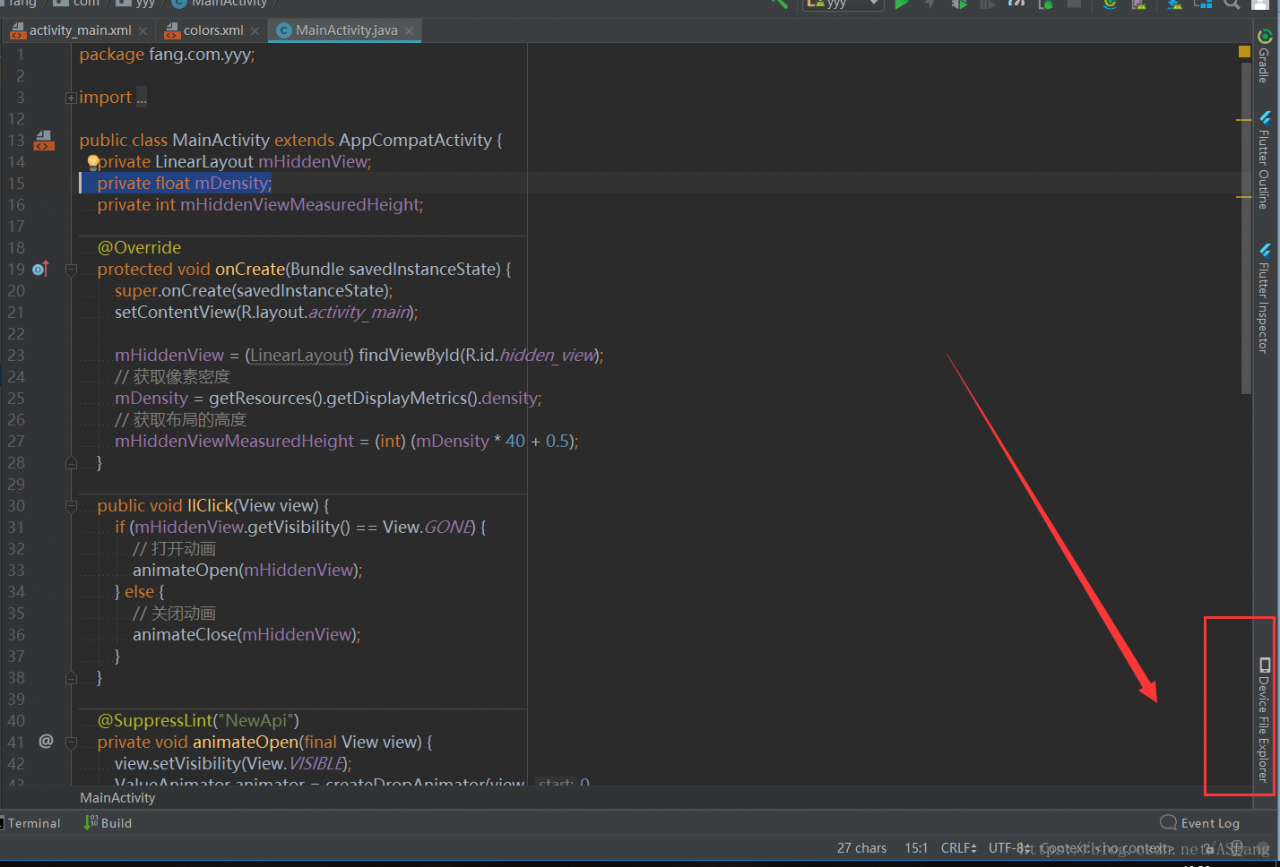Image resolution: width=1280 pixels, height=867 pixels.
Task: Close the activity_main.xml tab
Action: 142,31
